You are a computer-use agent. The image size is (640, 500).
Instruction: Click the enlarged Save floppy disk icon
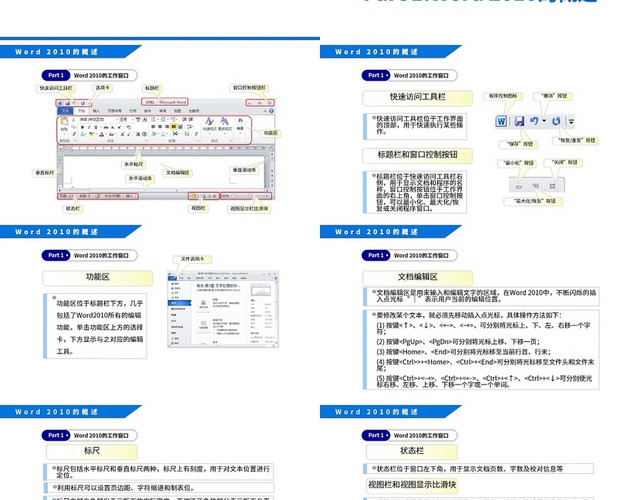point(519,121)
